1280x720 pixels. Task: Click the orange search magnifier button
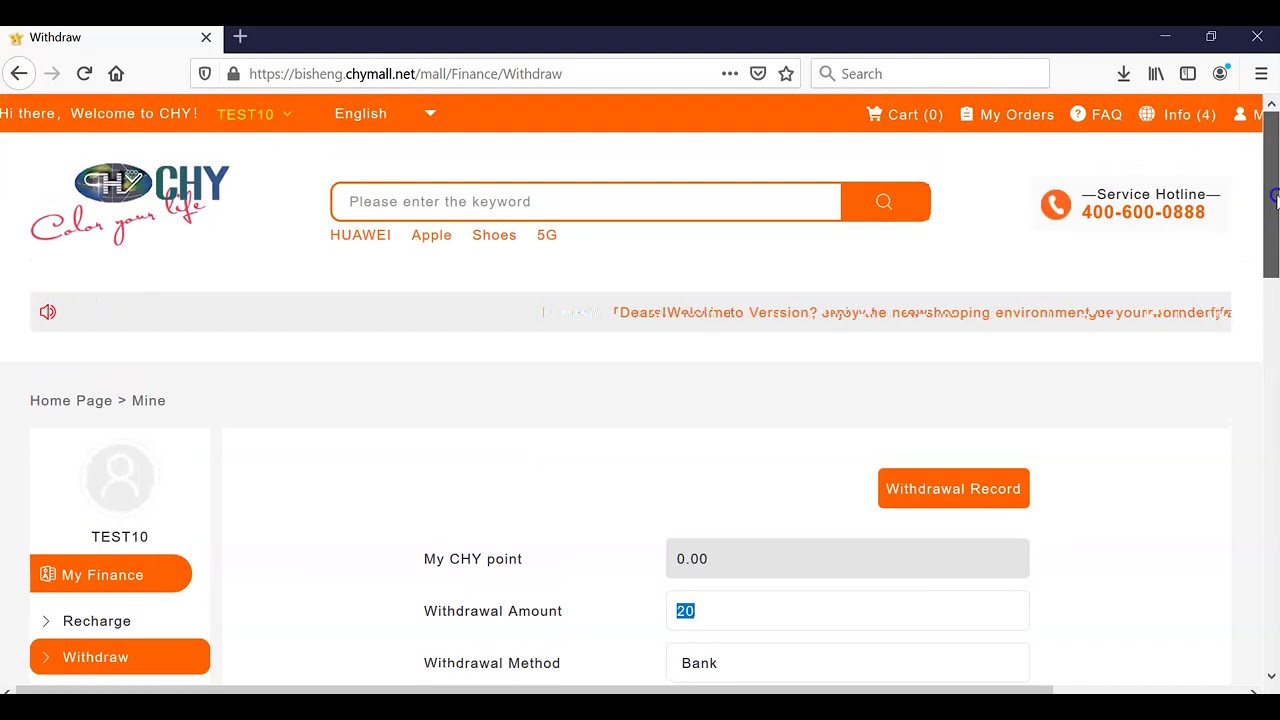[x=885, y=201]
